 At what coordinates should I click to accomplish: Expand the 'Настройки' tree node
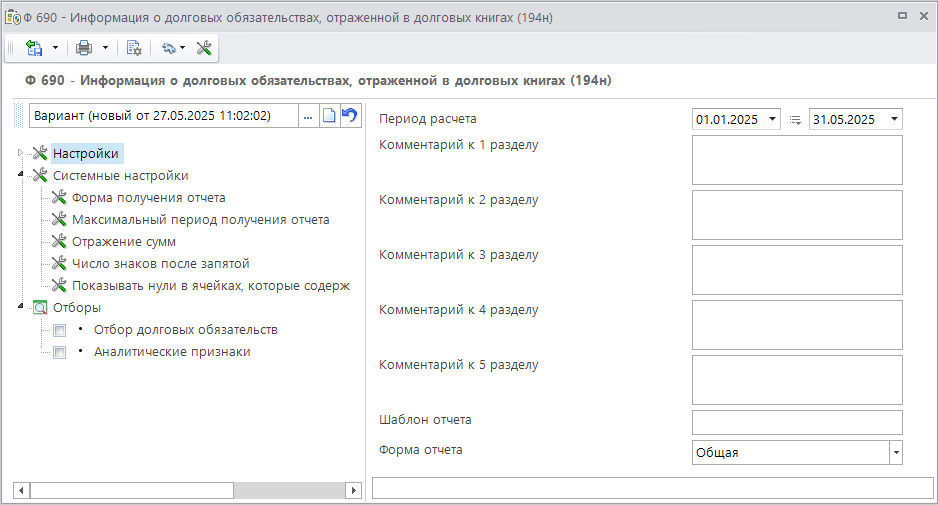point(19,153)
